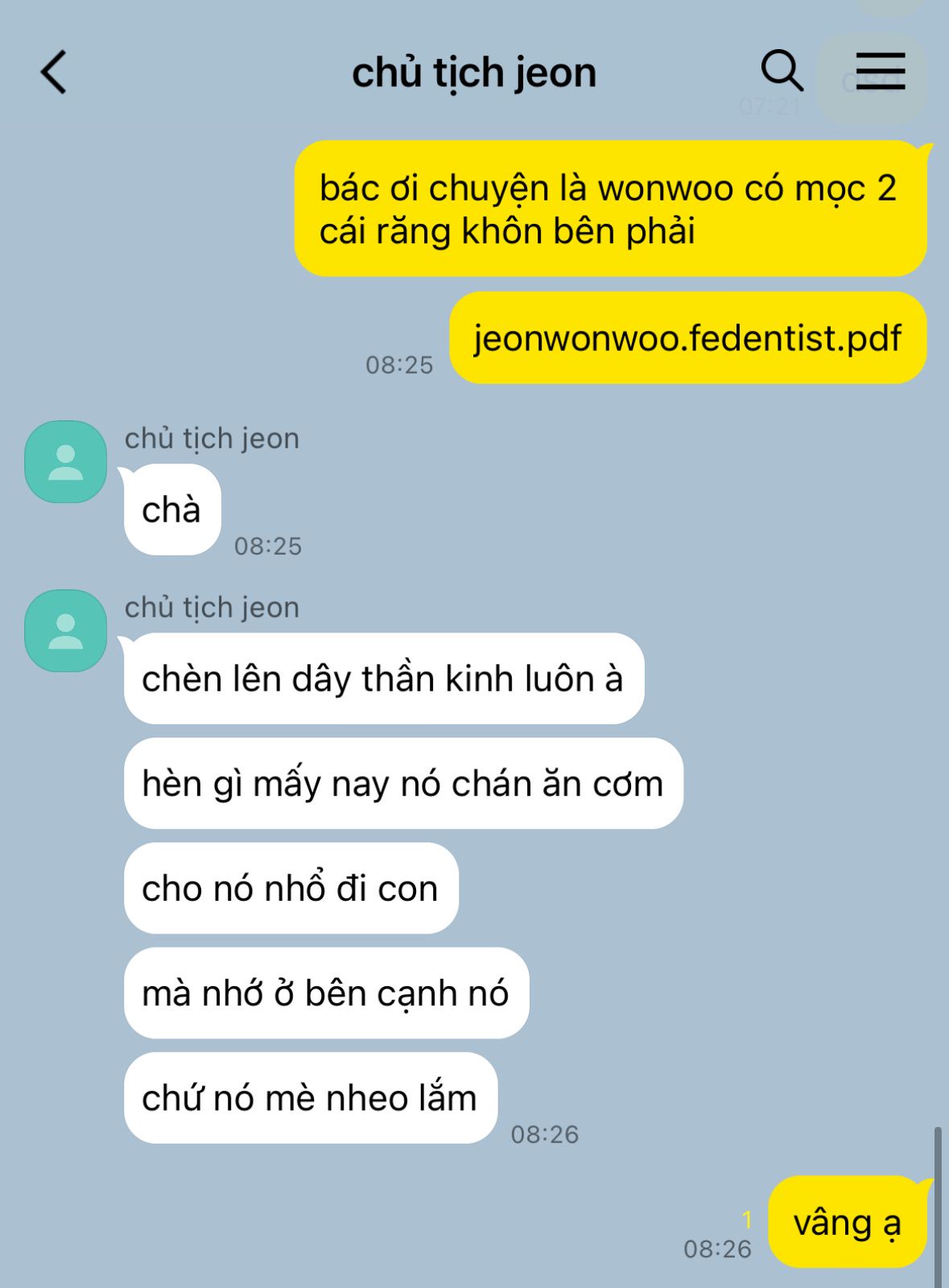The image size is (949, 1288).
Task: Select "chèn lên dây thần kinh luôn à" bubble
Action: pos(384,679)
